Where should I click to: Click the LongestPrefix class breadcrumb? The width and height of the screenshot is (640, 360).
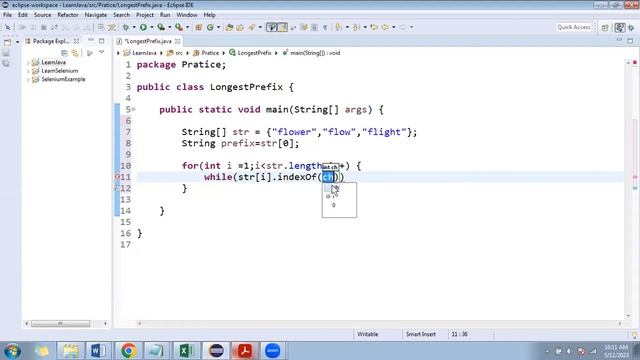click(250, 53)
